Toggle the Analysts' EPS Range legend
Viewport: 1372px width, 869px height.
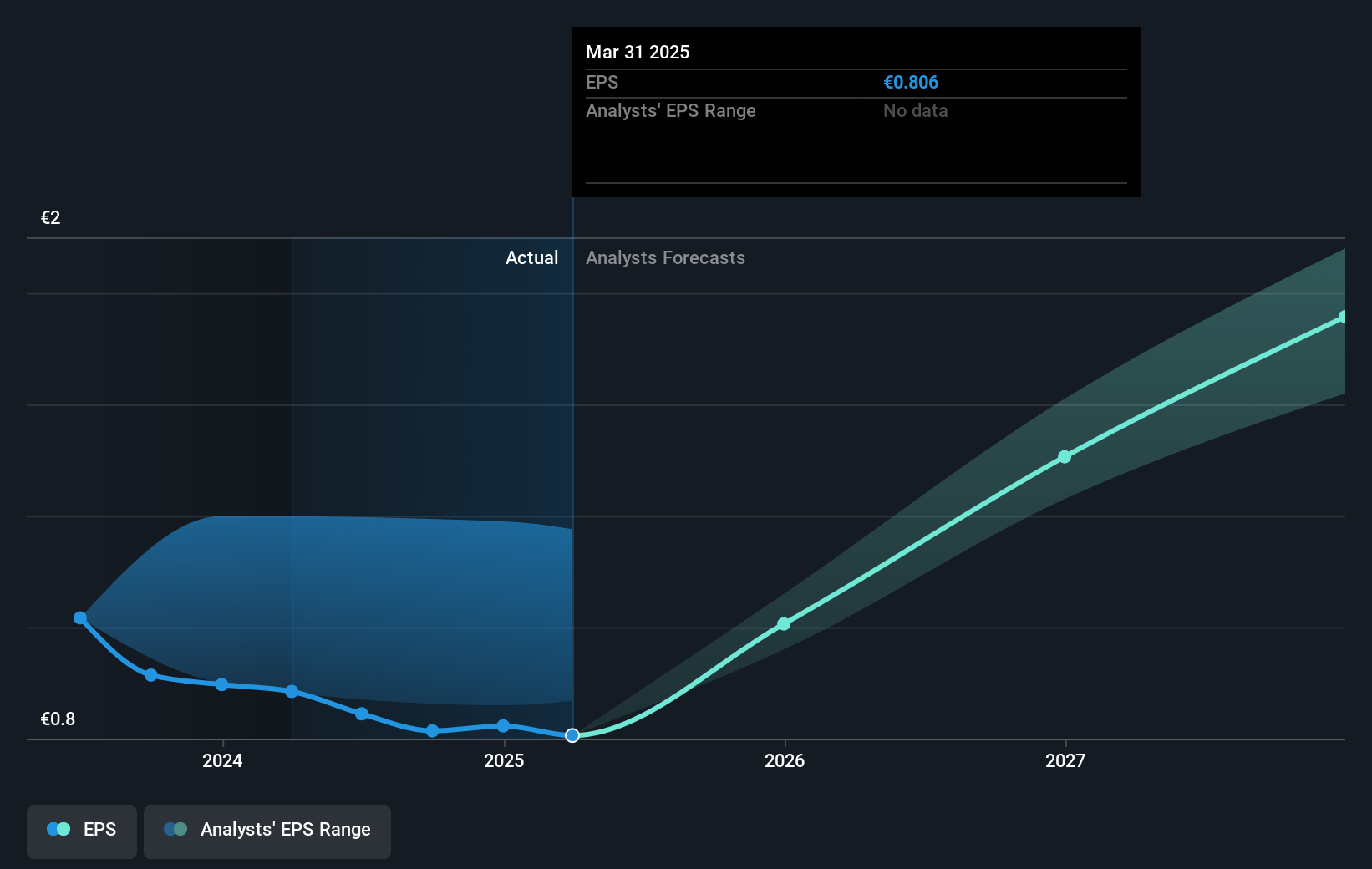click(x=267, y=831)
